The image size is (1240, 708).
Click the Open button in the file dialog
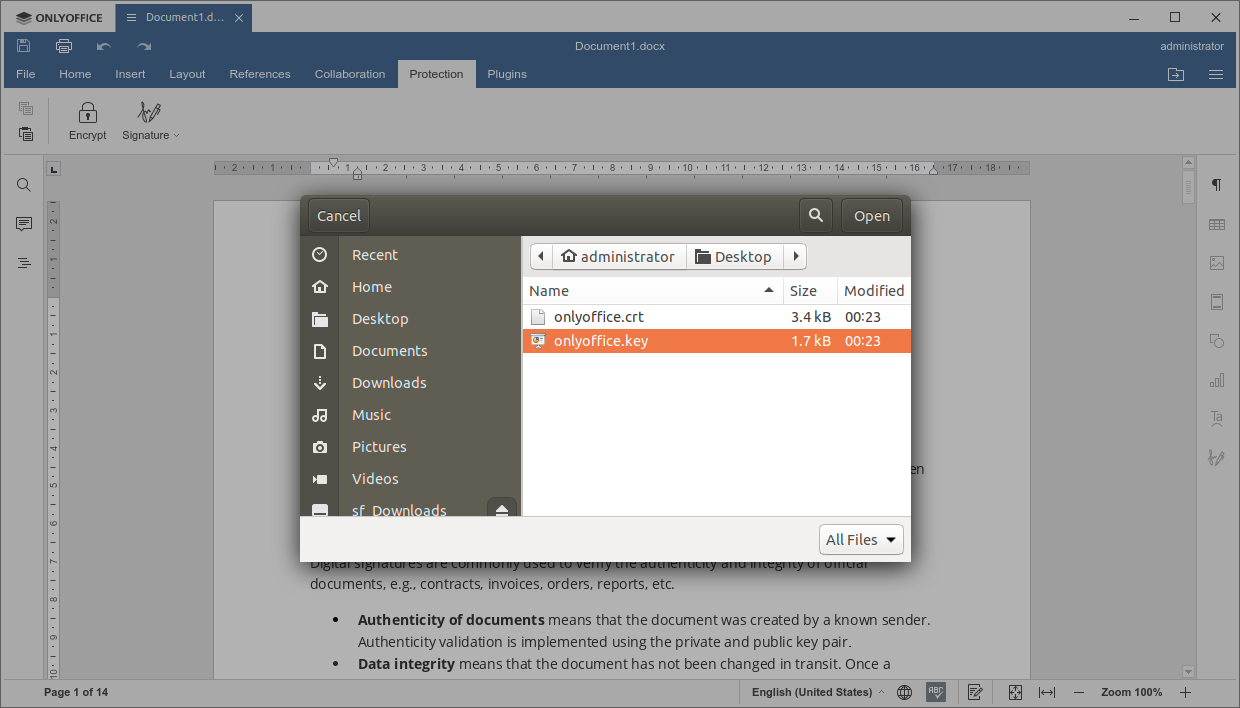[x=871, y=215]
